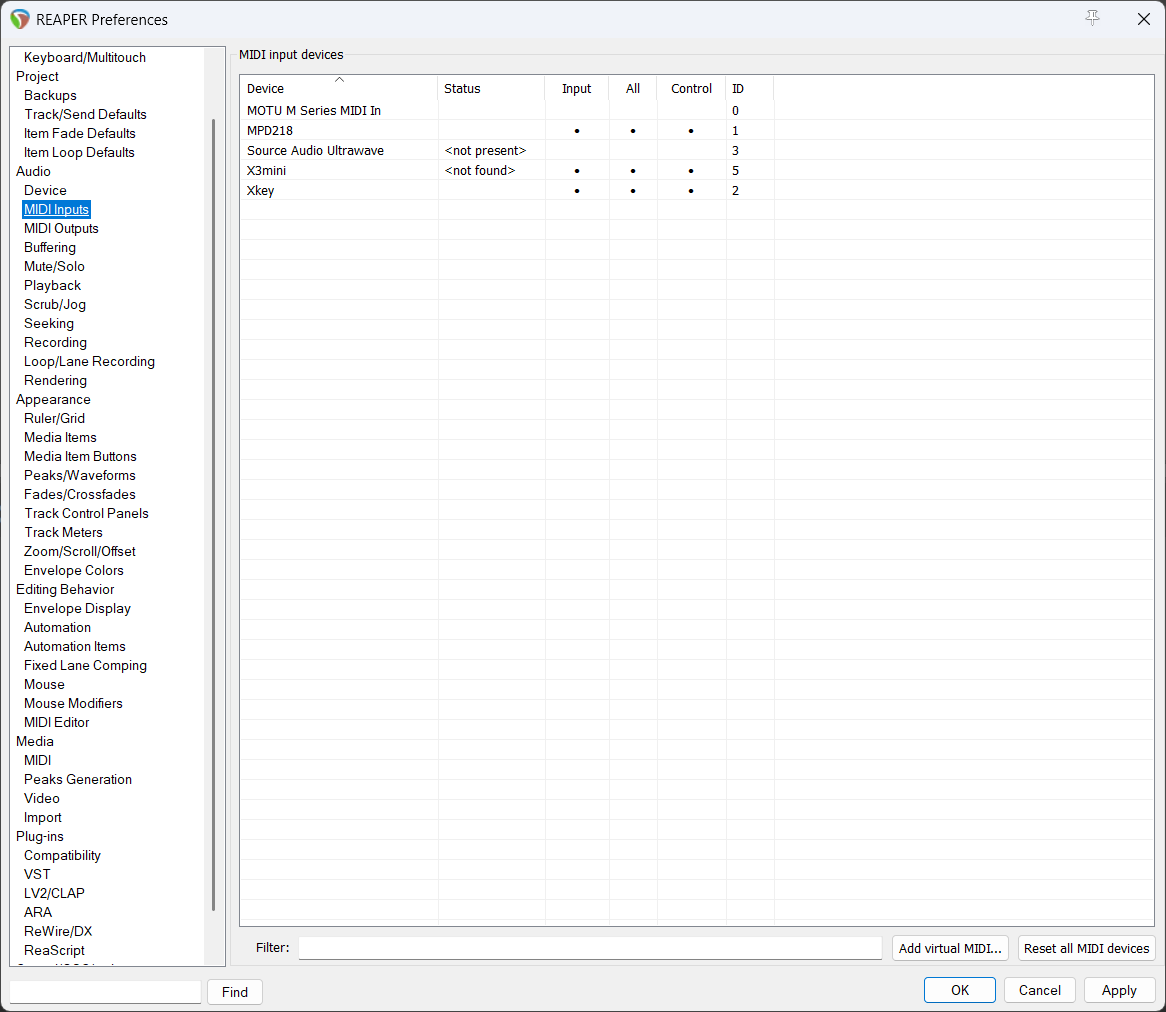Toggle the Input dot for MPD218
Viewport: 1166px width, 1012px height.
tap(576, 131)
